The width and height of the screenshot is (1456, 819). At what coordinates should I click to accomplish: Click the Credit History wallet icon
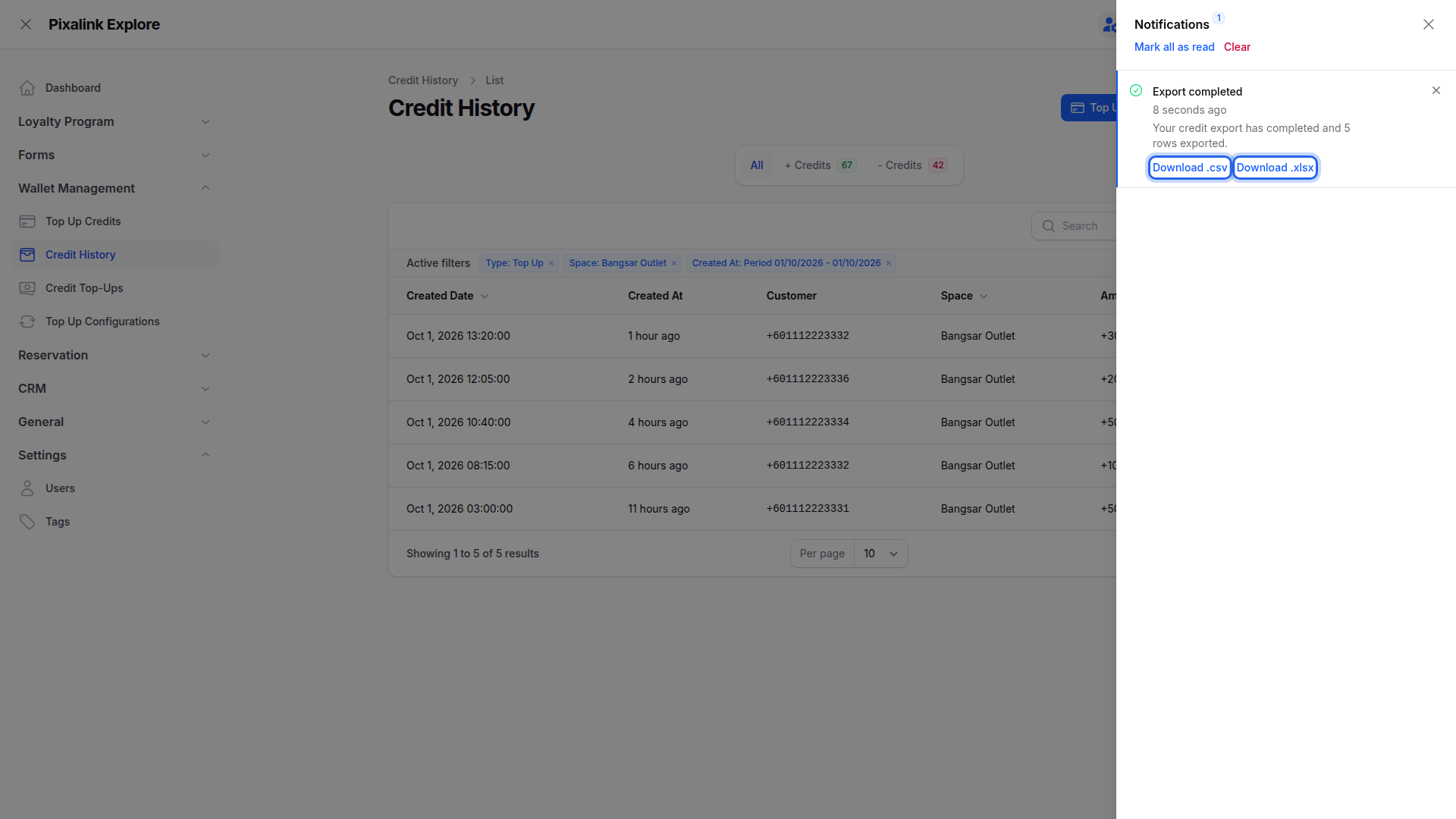(27, 255)
